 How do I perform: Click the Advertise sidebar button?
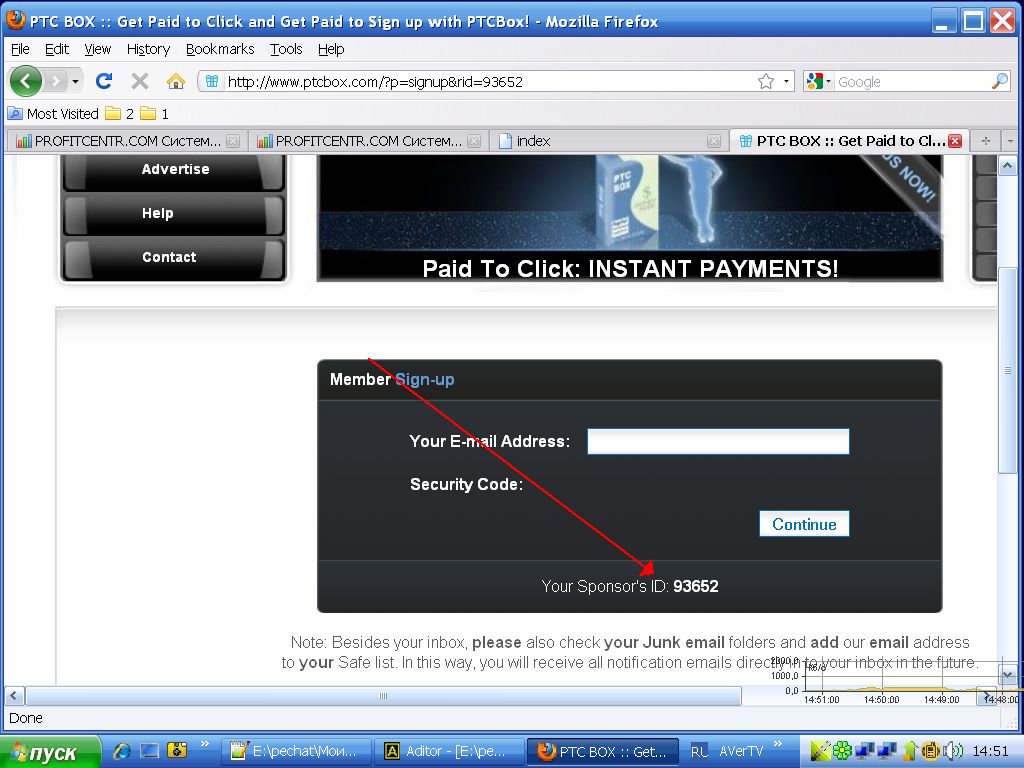[x=174, y=170]
